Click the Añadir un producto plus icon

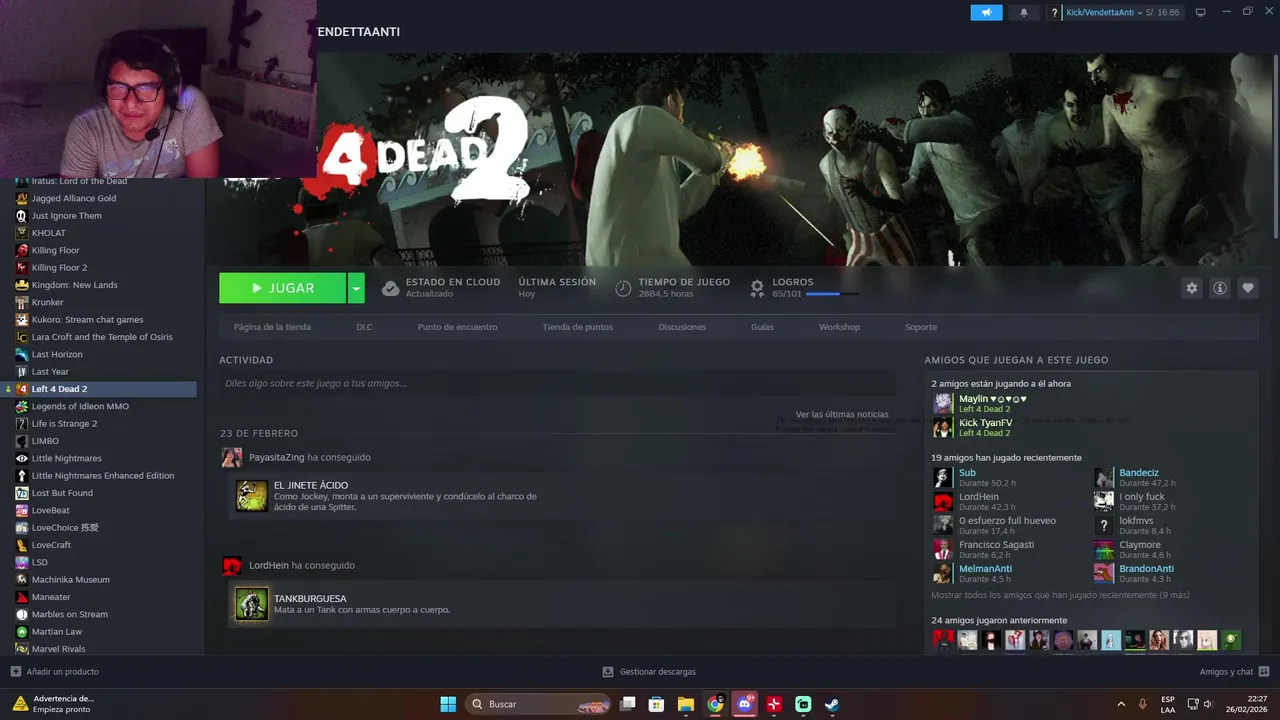point(15,672)
